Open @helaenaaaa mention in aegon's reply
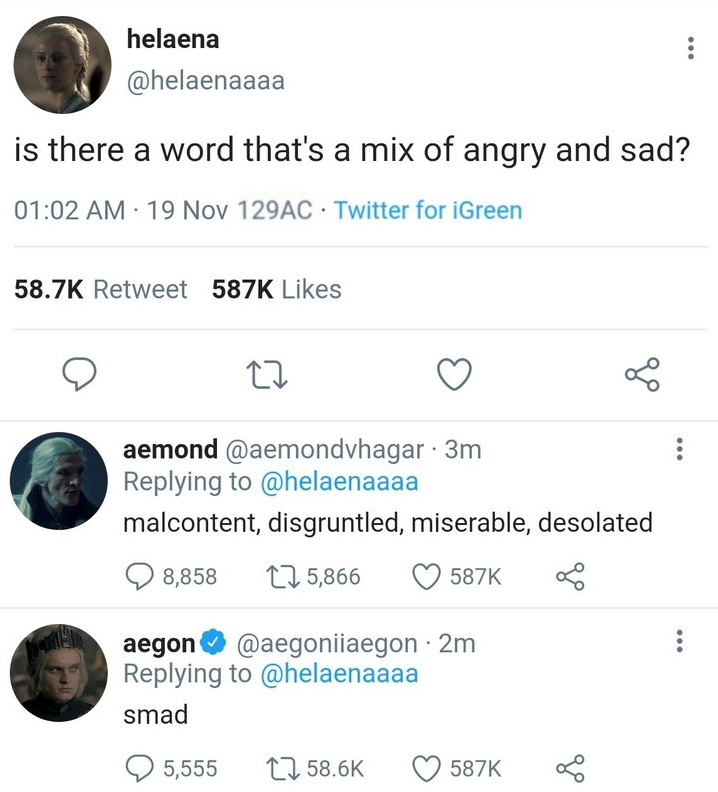 (338, 673)
